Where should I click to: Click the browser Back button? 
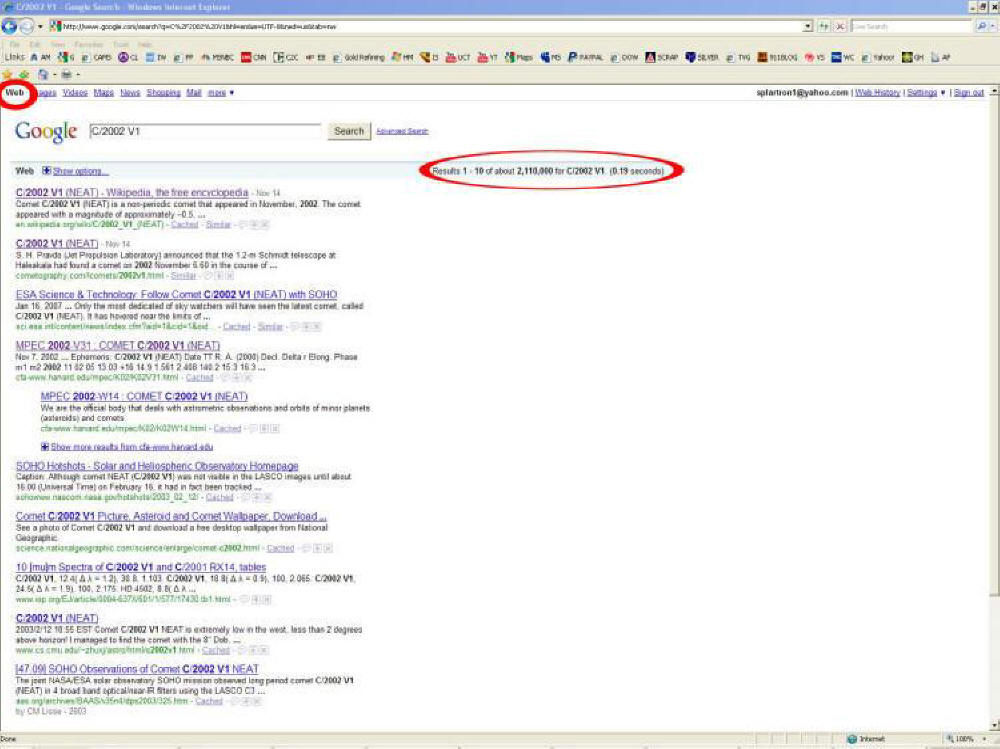[x=8, y=26]
